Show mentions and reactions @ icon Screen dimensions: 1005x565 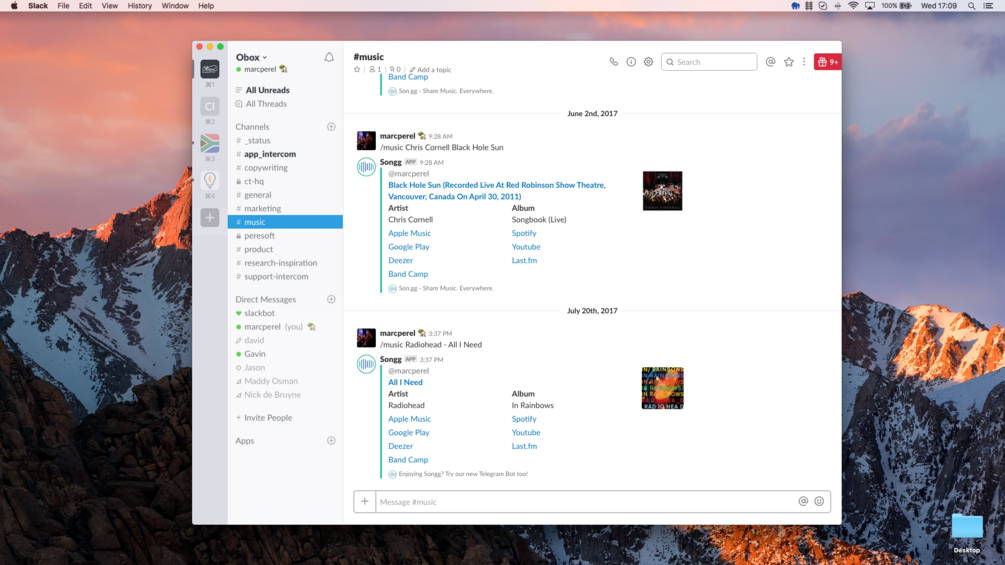(x=770, y=62)
